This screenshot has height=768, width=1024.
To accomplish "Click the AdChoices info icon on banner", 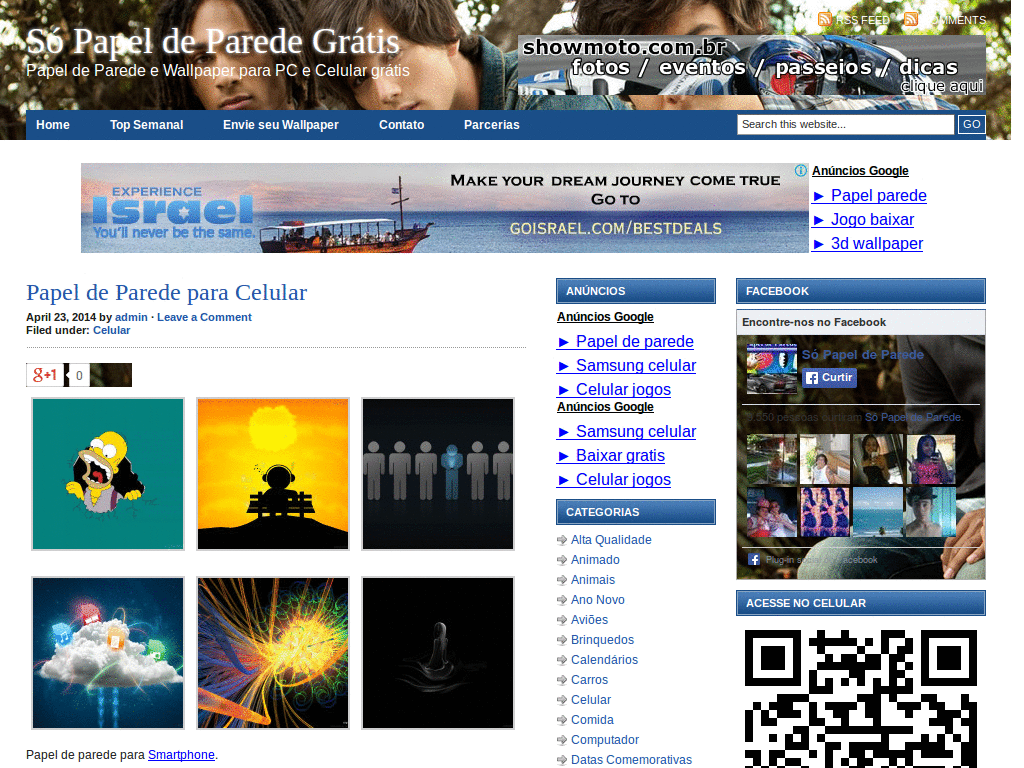I will coord(801,170).
